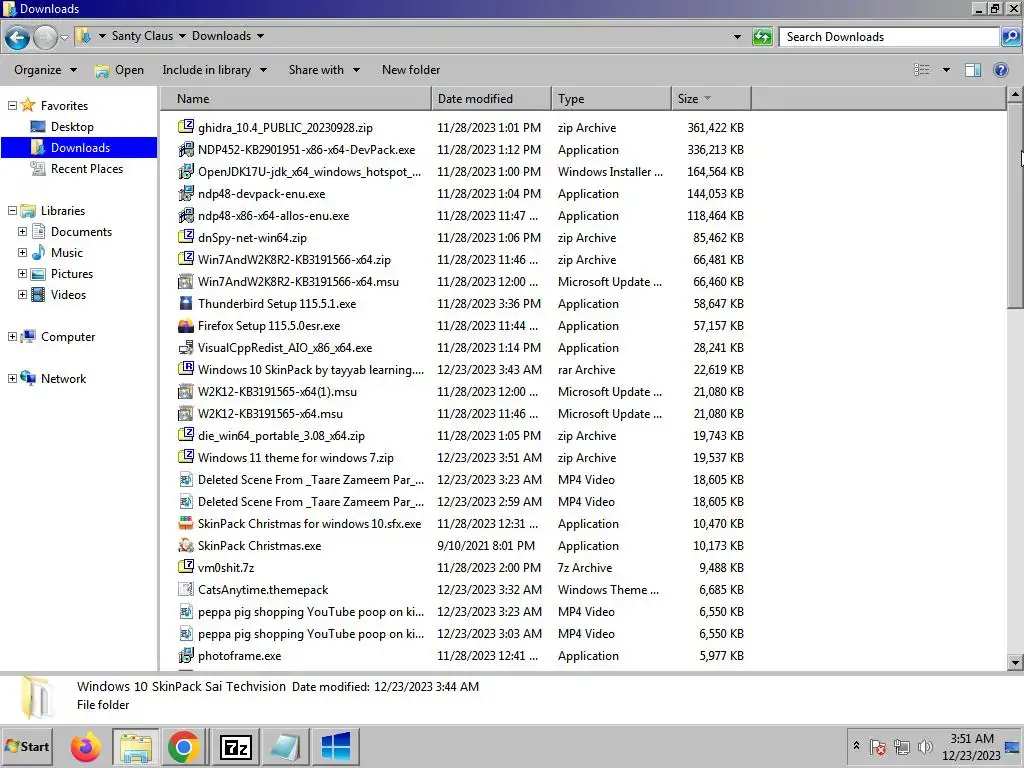Open the Include in library menu
Screen dimensions: 1024x768
(214, 70)
